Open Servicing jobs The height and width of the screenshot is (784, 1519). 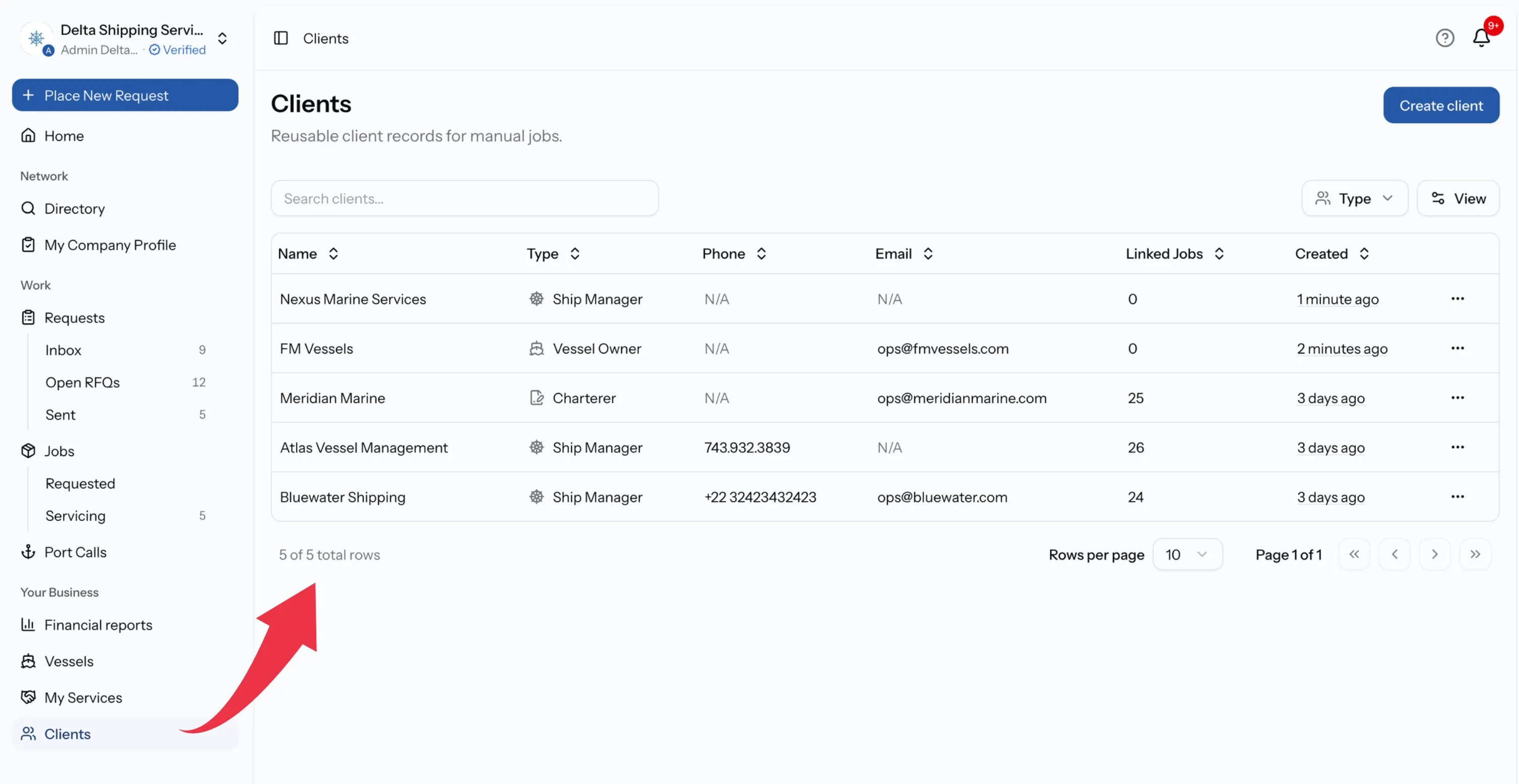[125, 516]
